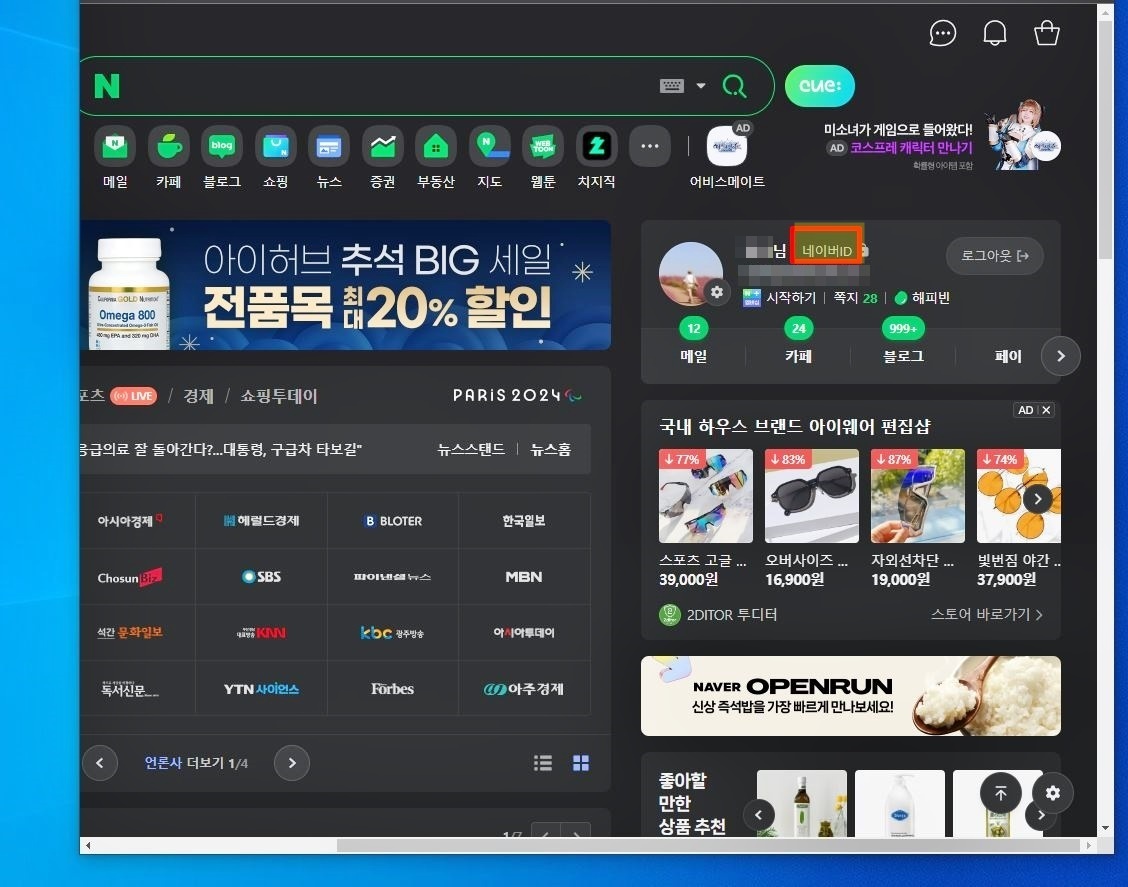1128x887 pixels.
Task: Open the 지도 shortcut icon
Action: [489, 146]
